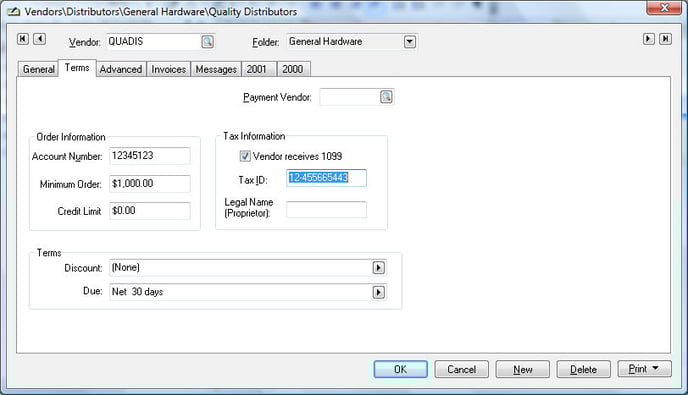The height and width of the screenshot is (395, 688).
Task: Switch to the General tab
Action: click(x=38, y=69)
